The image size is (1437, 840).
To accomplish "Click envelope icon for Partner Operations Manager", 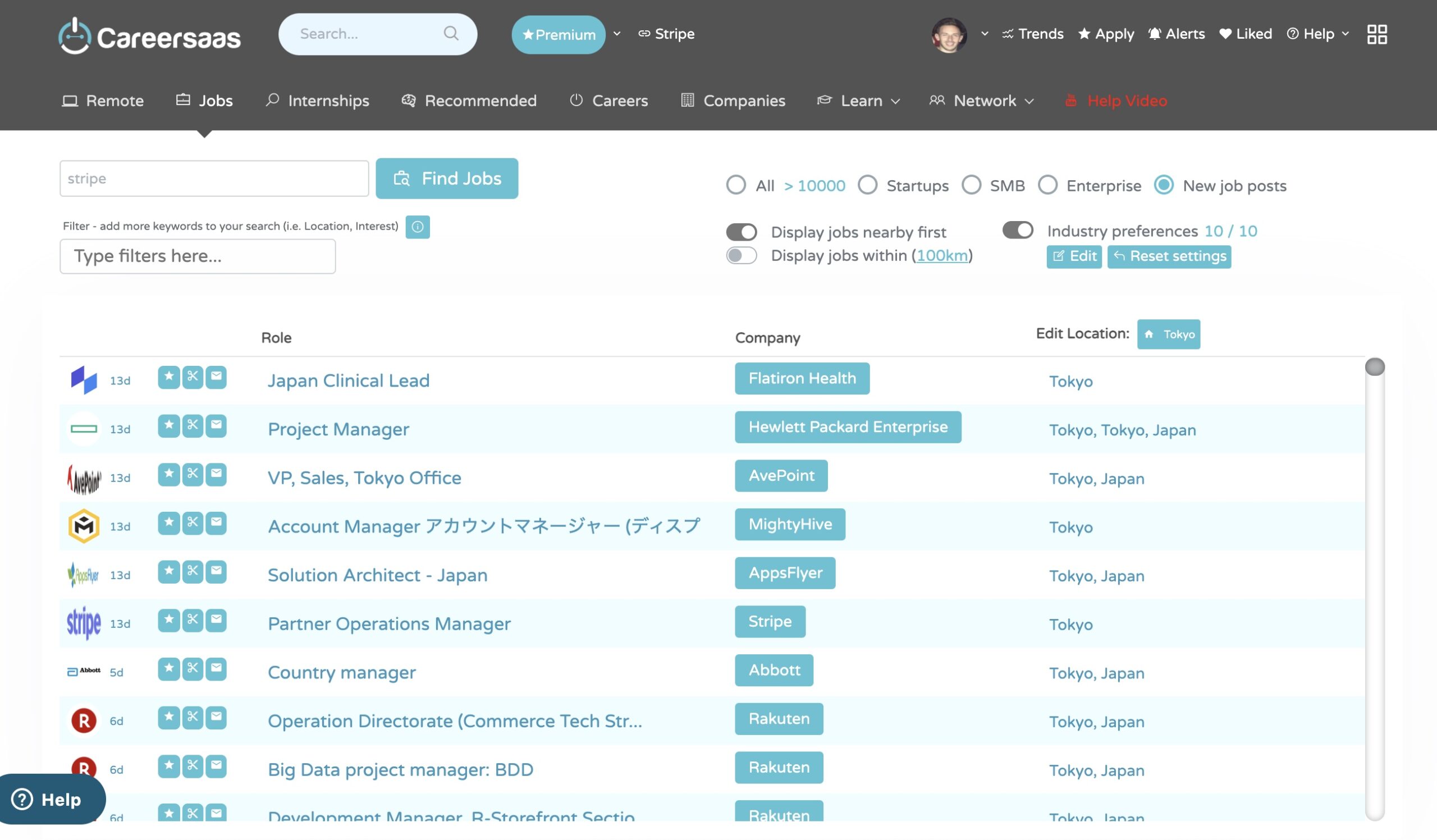I will point(216,620).
